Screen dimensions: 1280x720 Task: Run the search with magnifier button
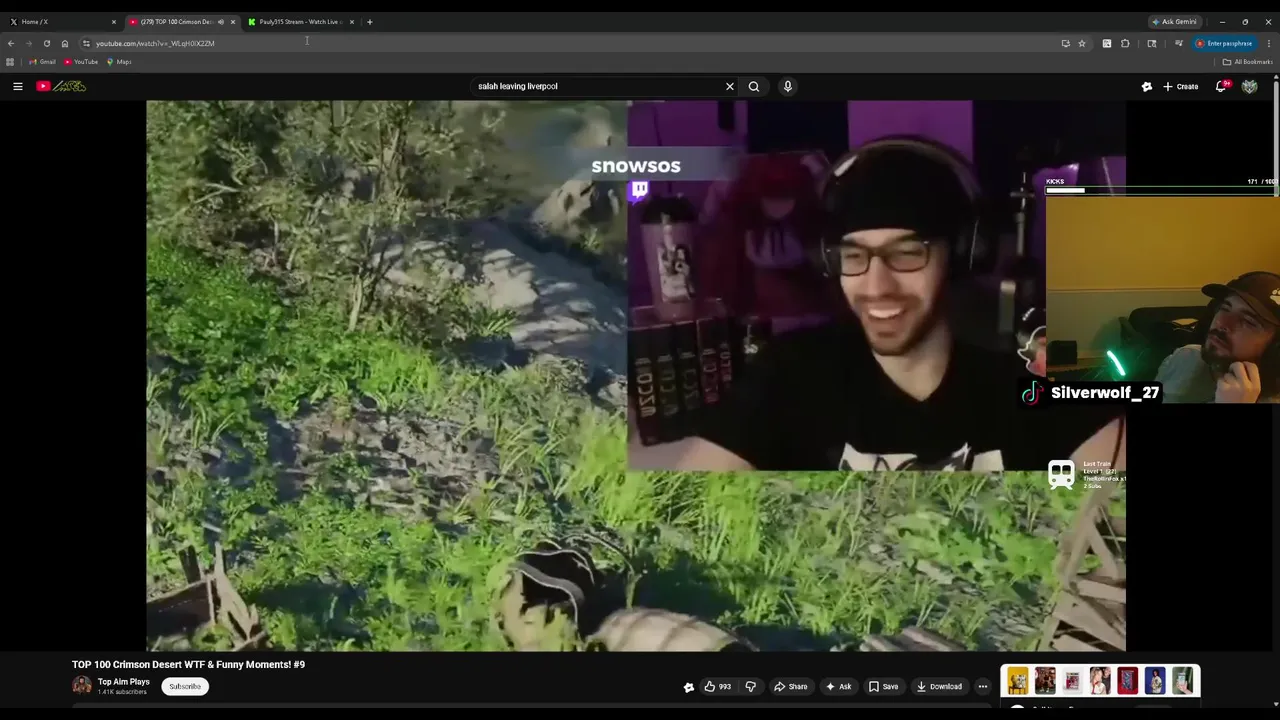(x=754, y=86)
